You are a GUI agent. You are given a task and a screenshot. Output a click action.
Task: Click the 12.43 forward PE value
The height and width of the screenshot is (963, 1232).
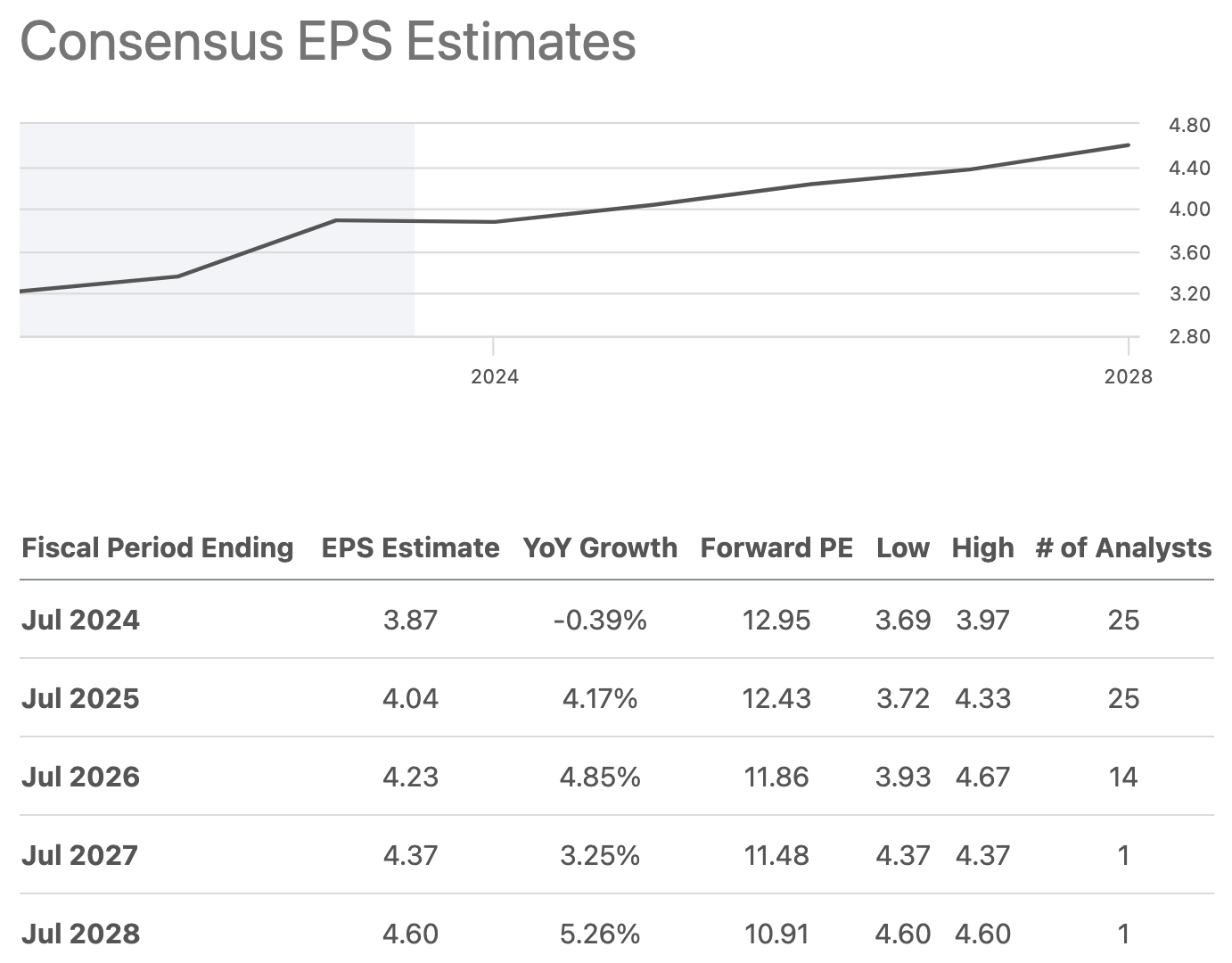(x=776, y=698)
